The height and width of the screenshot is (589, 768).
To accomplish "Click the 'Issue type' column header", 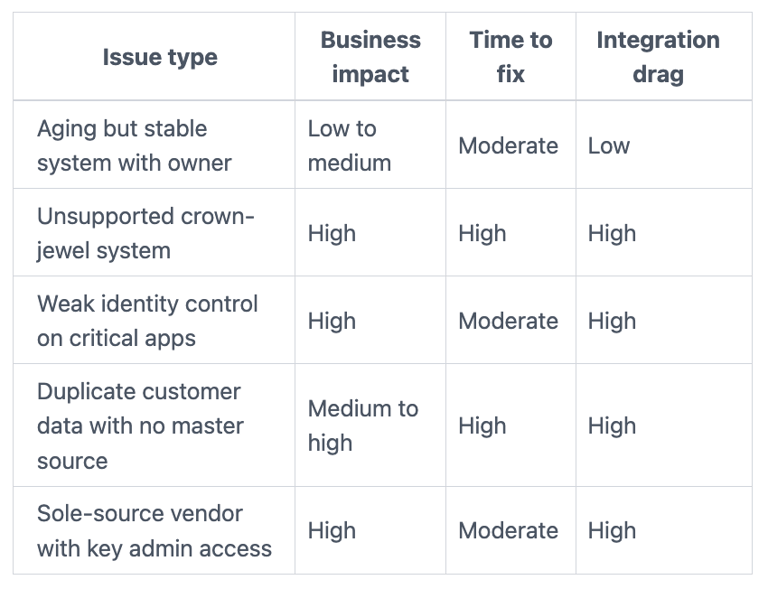I will [159, 58].
